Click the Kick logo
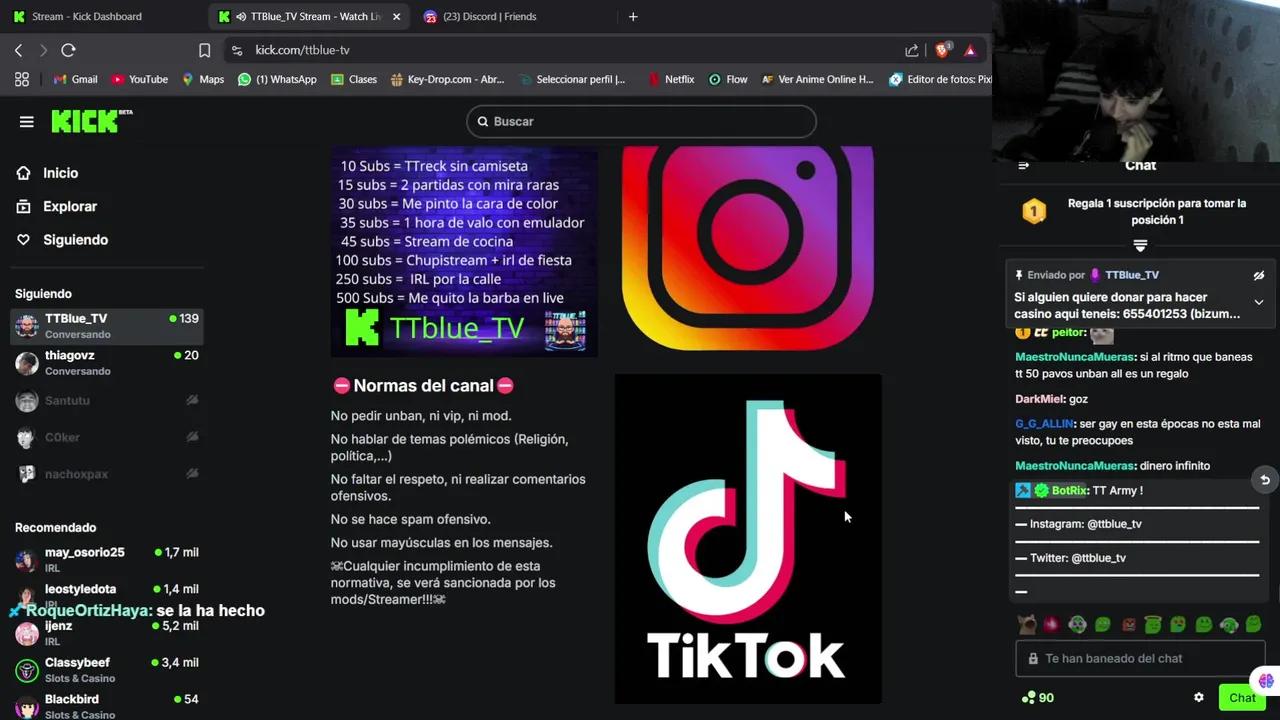The width and height of the screenshot is (1280, 720). click(x=92, y=121)
